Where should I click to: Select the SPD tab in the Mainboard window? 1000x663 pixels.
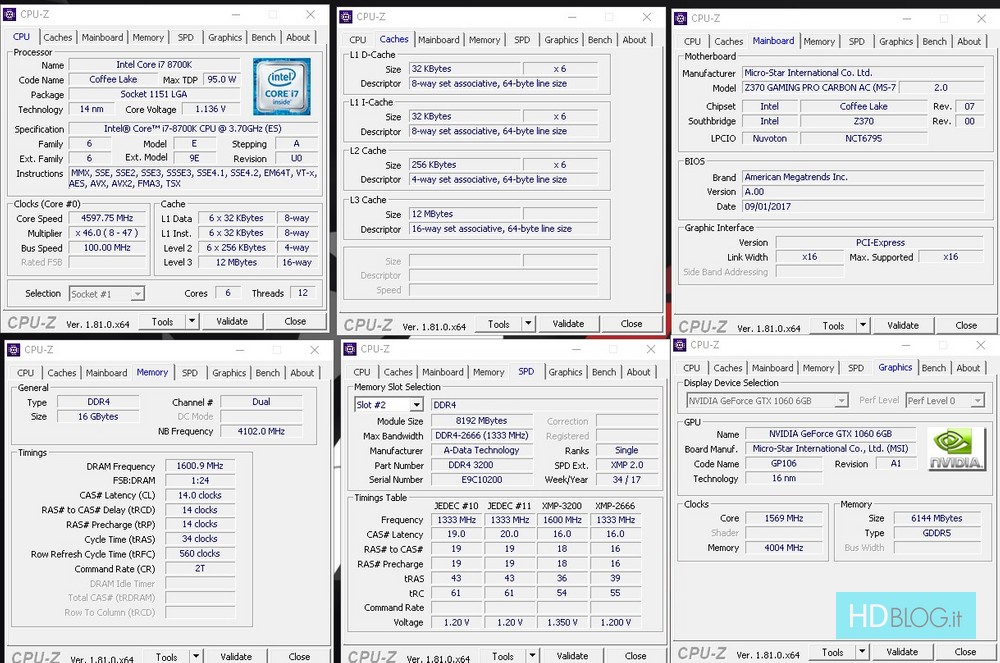857,42
